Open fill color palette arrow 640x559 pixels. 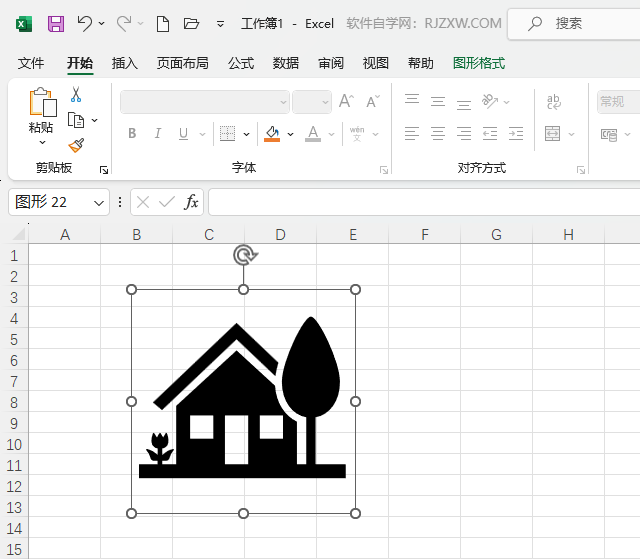click(291, 134)
